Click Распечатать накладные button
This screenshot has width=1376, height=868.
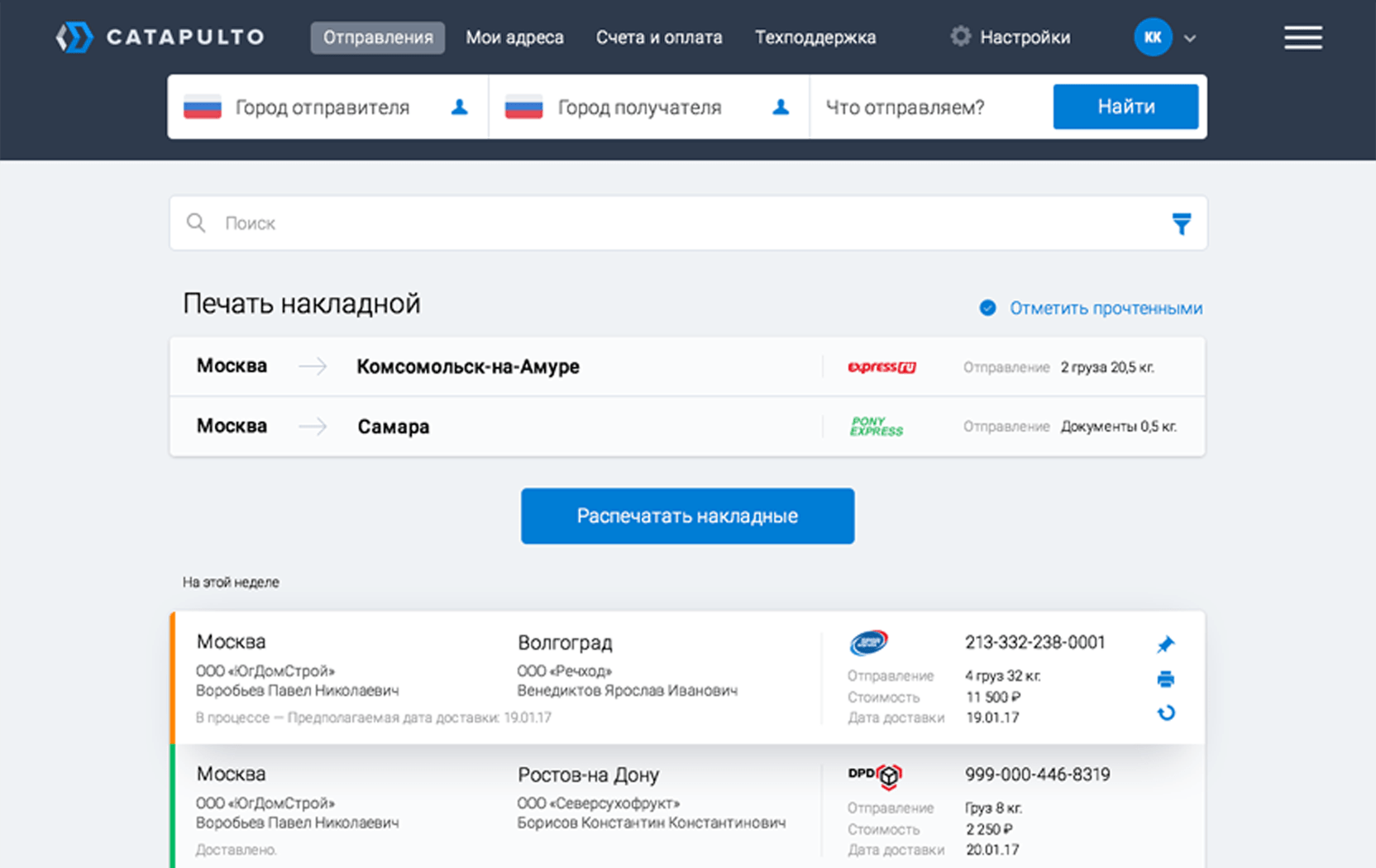click(687, 516)
